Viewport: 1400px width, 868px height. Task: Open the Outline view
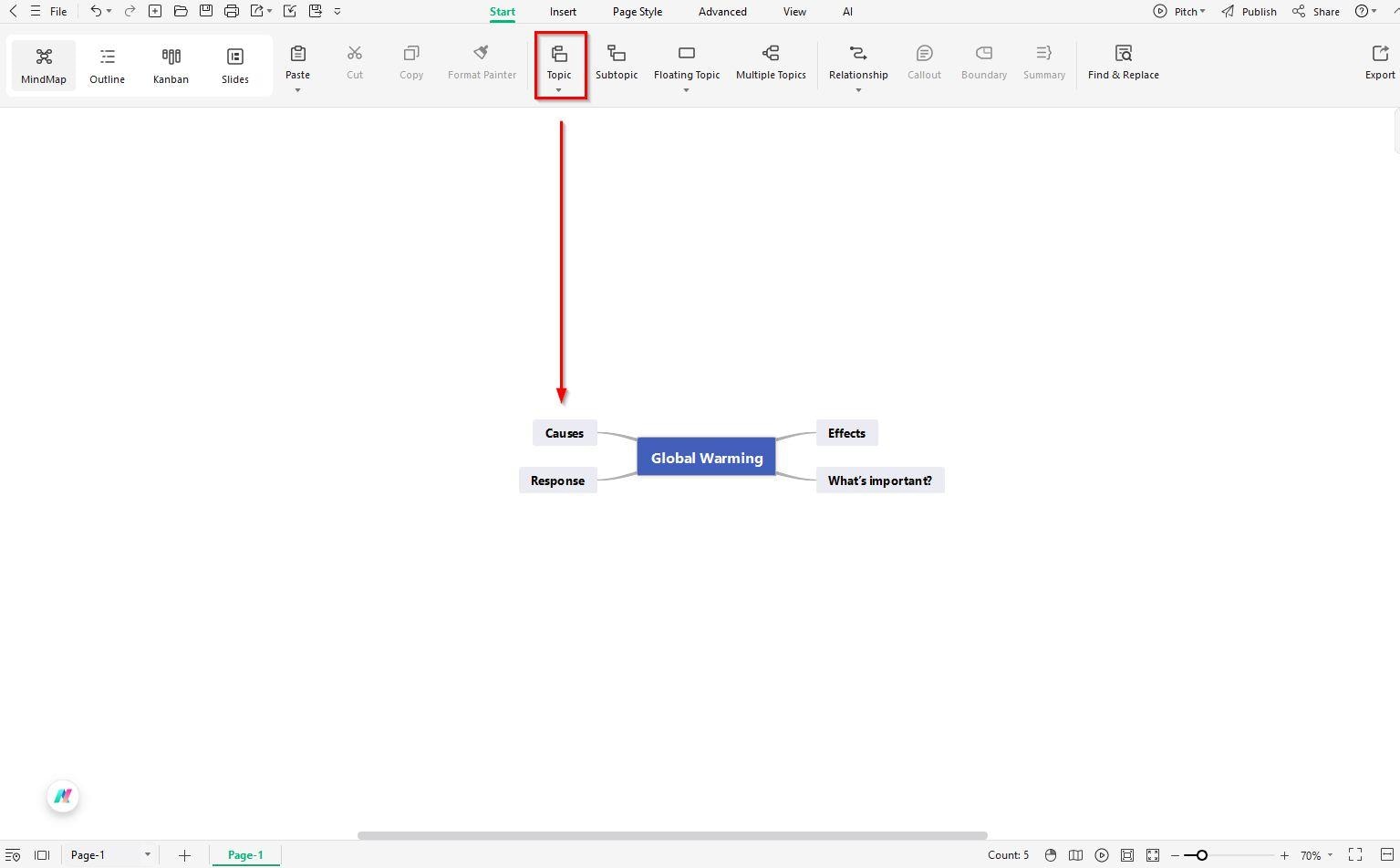(x=107, y=64)
